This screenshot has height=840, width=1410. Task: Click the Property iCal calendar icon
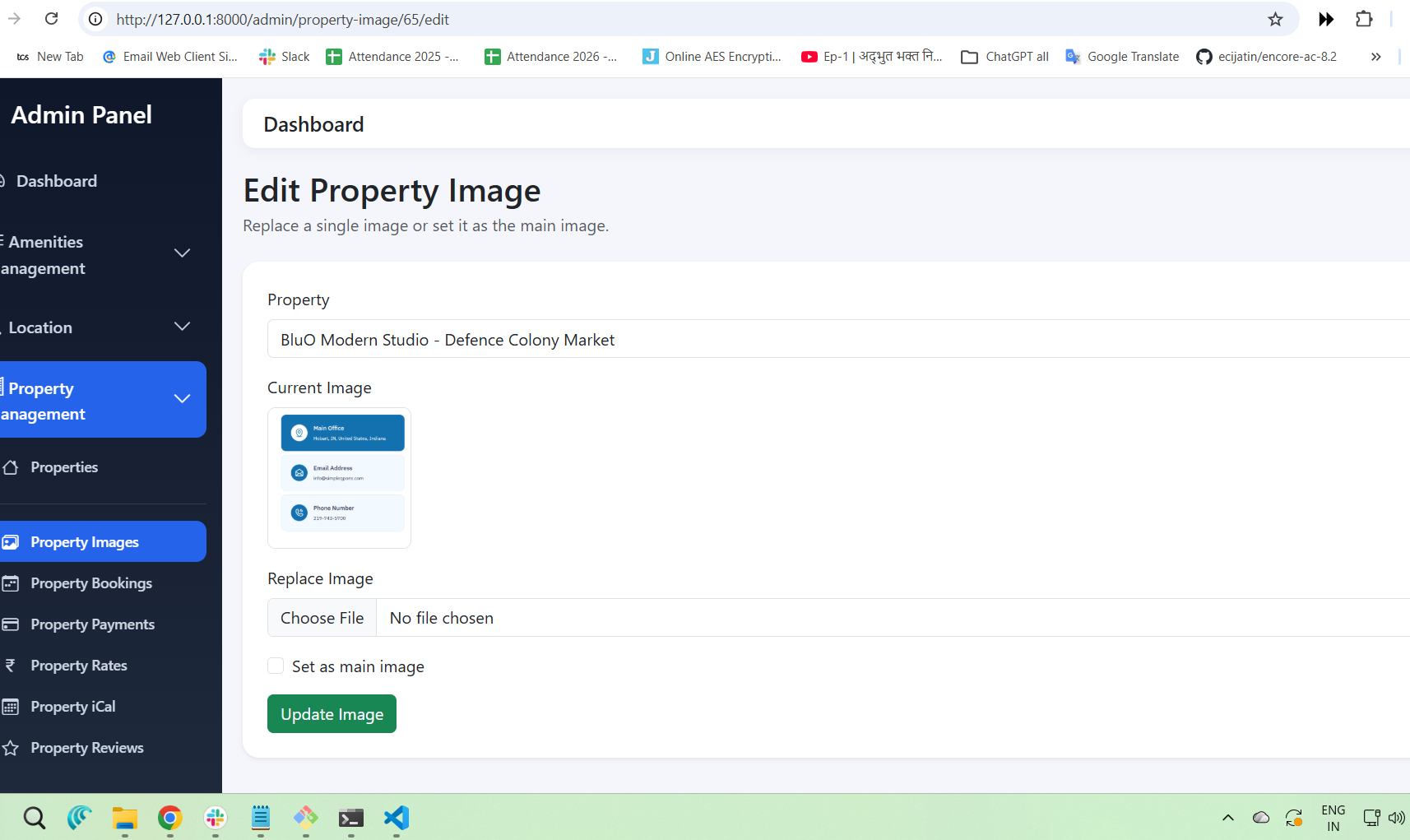point(11,707)
